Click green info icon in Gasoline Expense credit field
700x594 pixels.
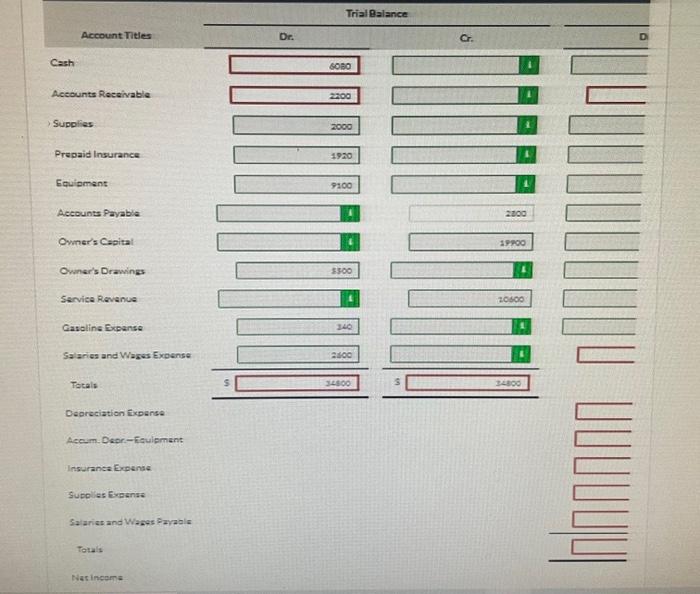[x=521, y=326]
